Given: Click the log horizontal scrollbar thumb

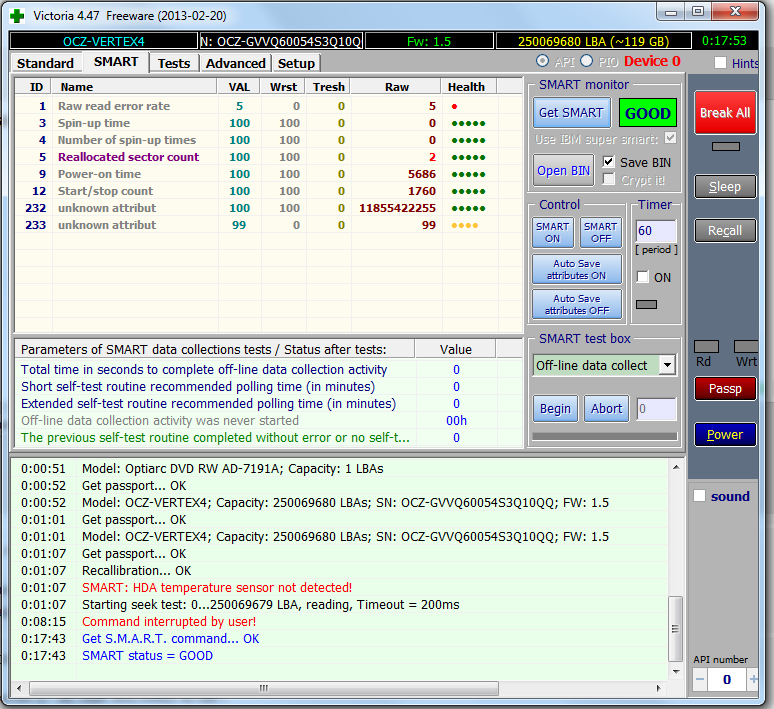Looking at the screenshot, I should click(264, 688).
